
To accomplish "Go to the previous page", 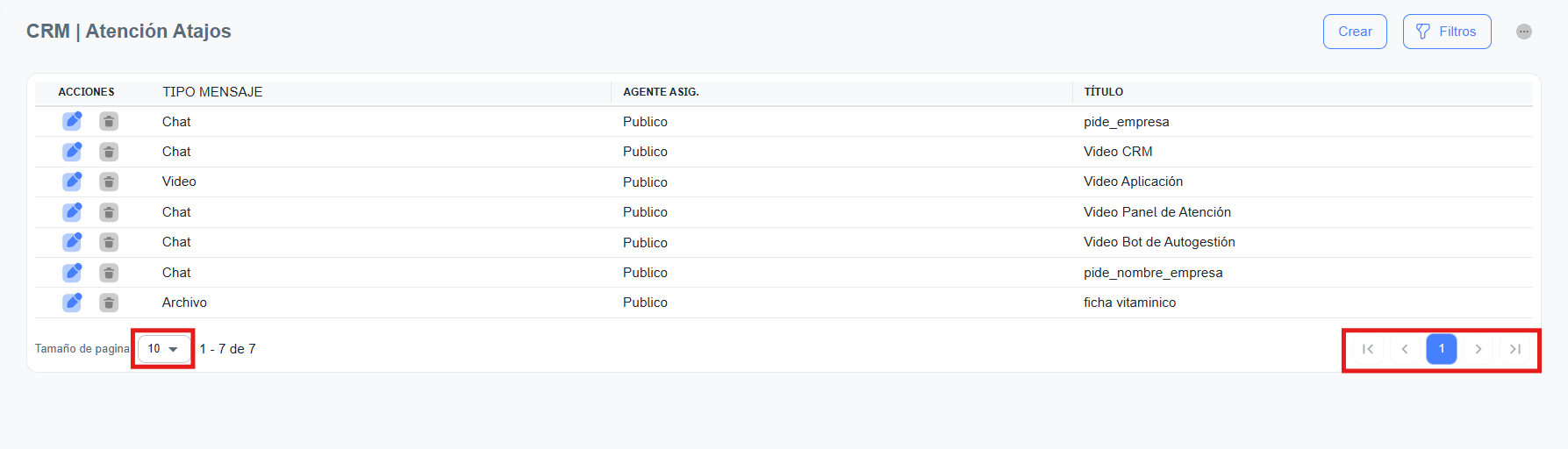I will 1405,349.
